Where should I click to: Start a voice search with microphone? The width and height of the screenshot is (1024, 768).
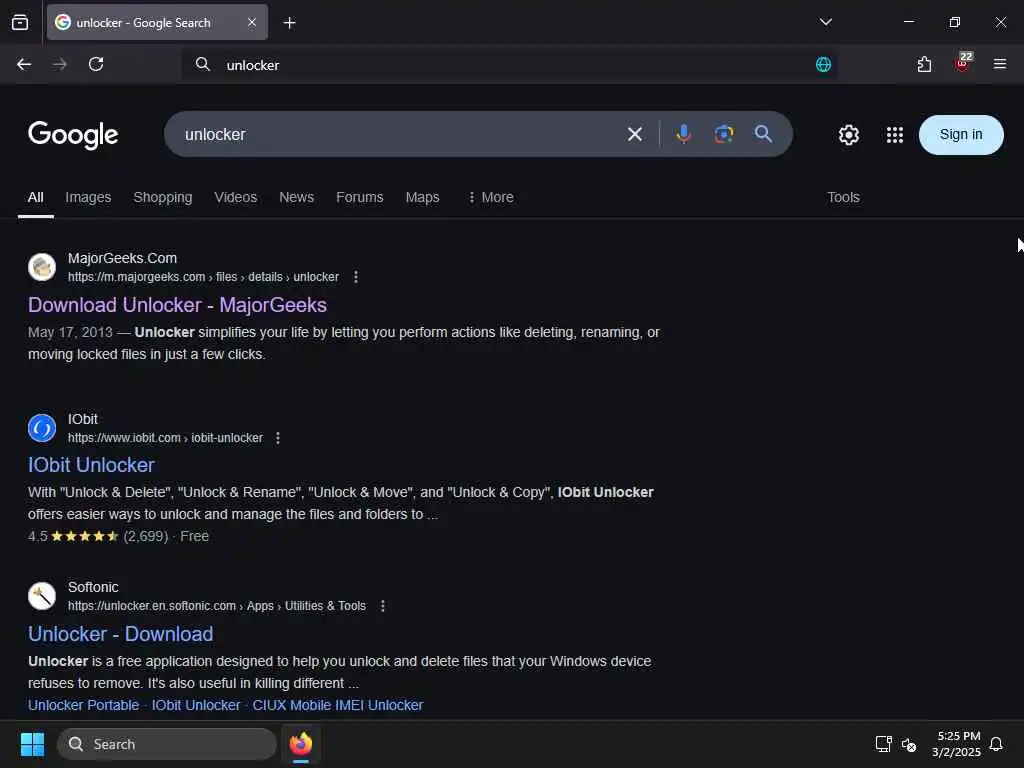(x=683, y=135)
